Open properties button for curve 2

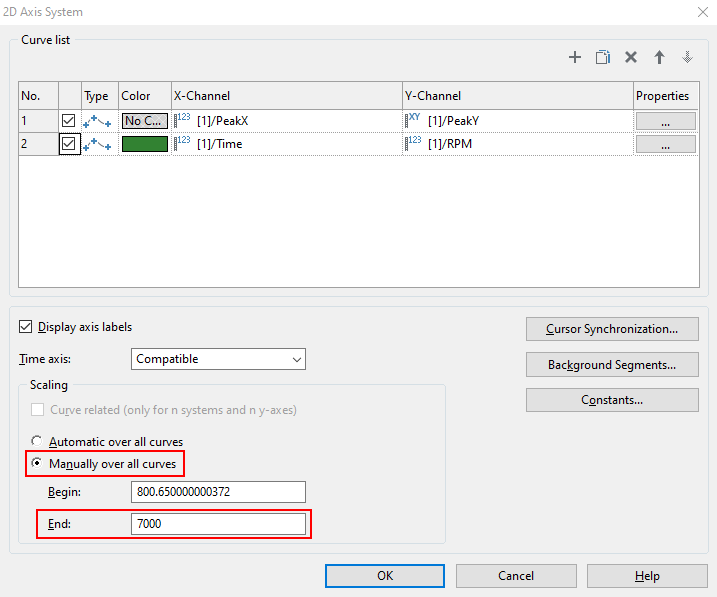[x=665, y=144]
